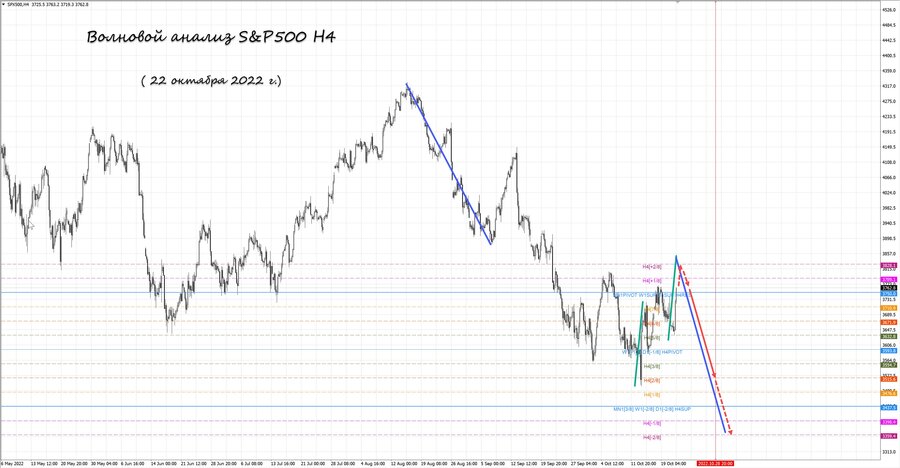Viewport: 900px width, 468px height.
Task: Click the 3940.5 price axis value
Action: tap(890, 223)
